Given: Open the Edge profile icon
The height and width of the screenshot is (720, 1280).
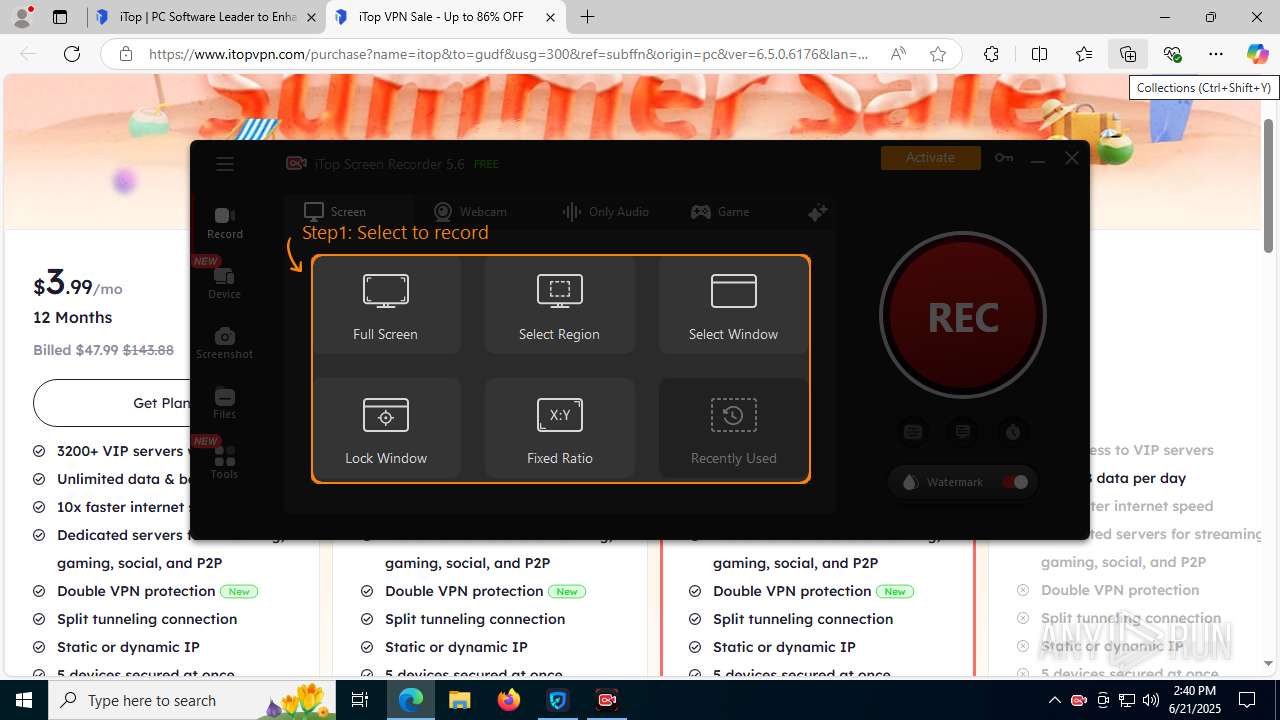Looking at the screenshot, I should click(x=22, y=17).
